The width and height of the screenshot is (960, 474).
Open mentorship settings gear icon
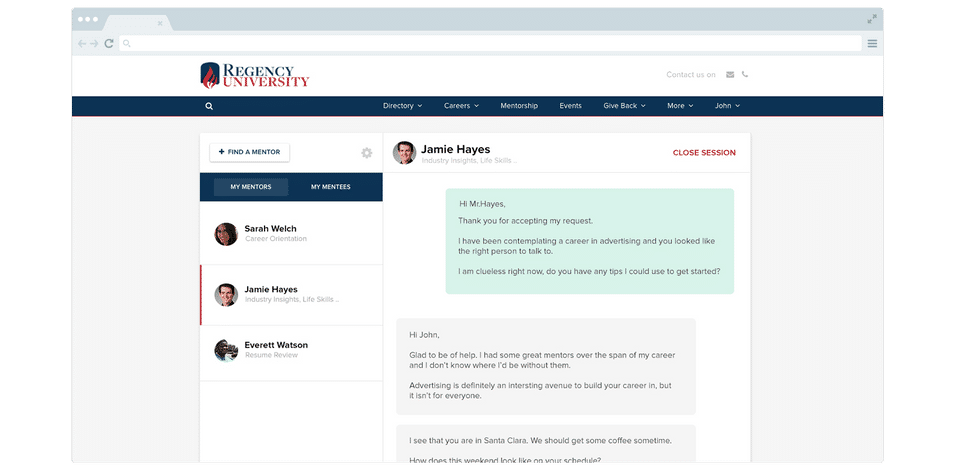pos(366,153)
